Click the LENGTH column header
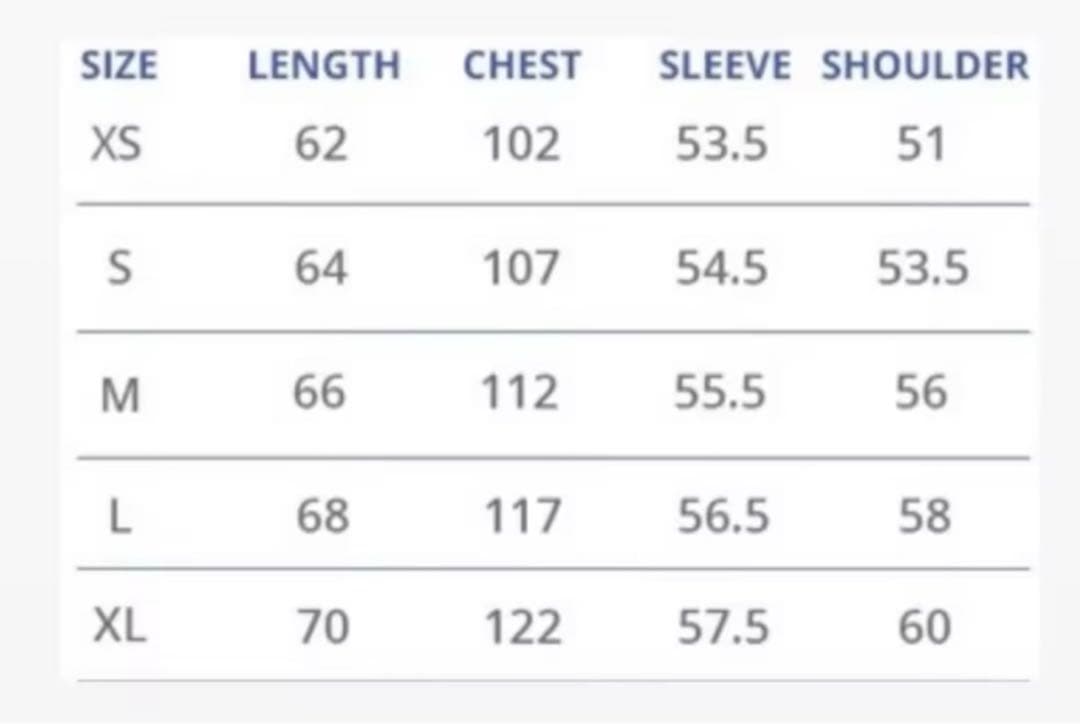The image size is (1080, 724). pyautogui.click(x=324, y=66)
